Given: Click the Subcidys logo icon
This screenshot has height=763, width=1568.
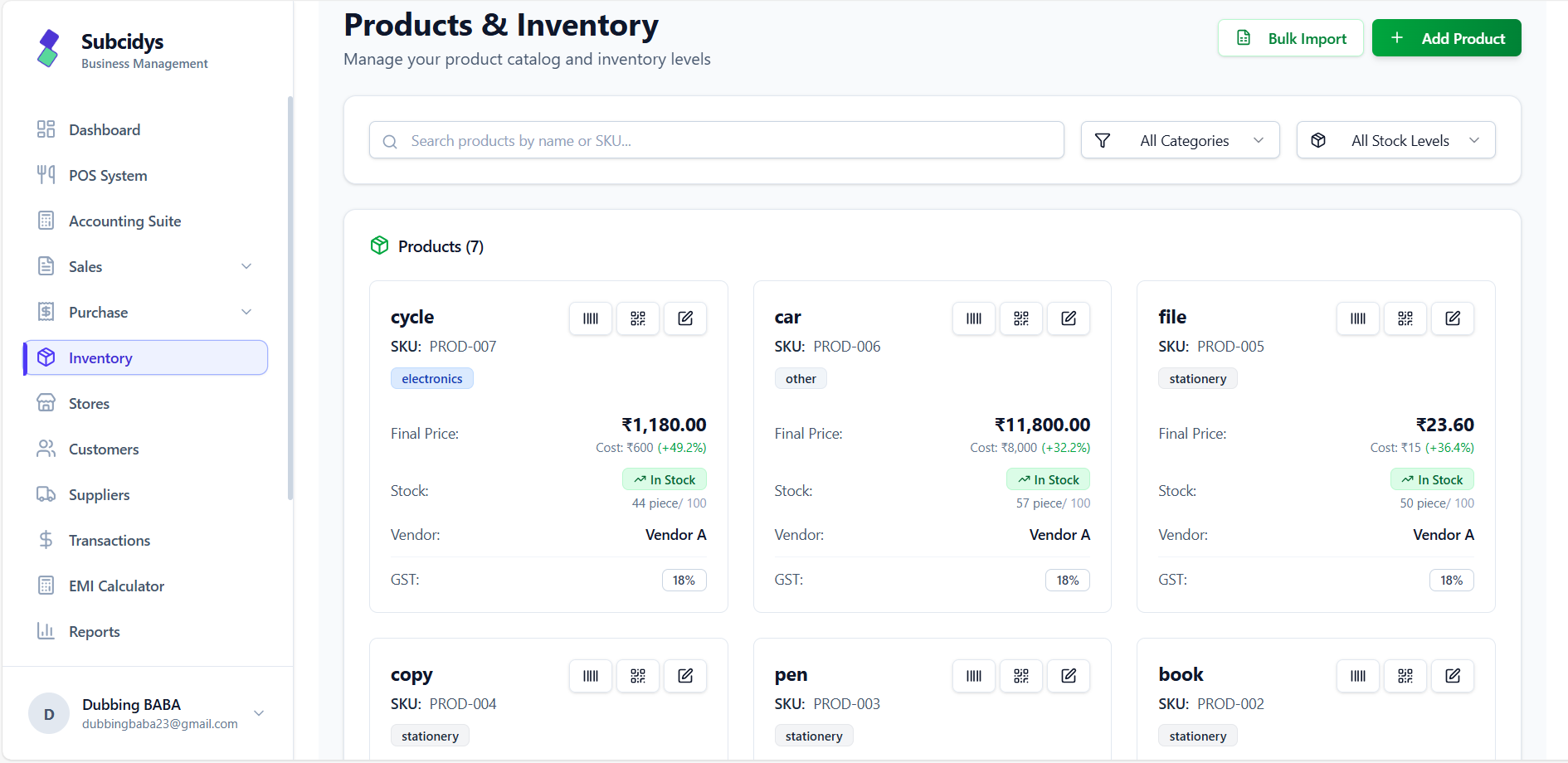Looking at the screenshot, I should [49, 48].
